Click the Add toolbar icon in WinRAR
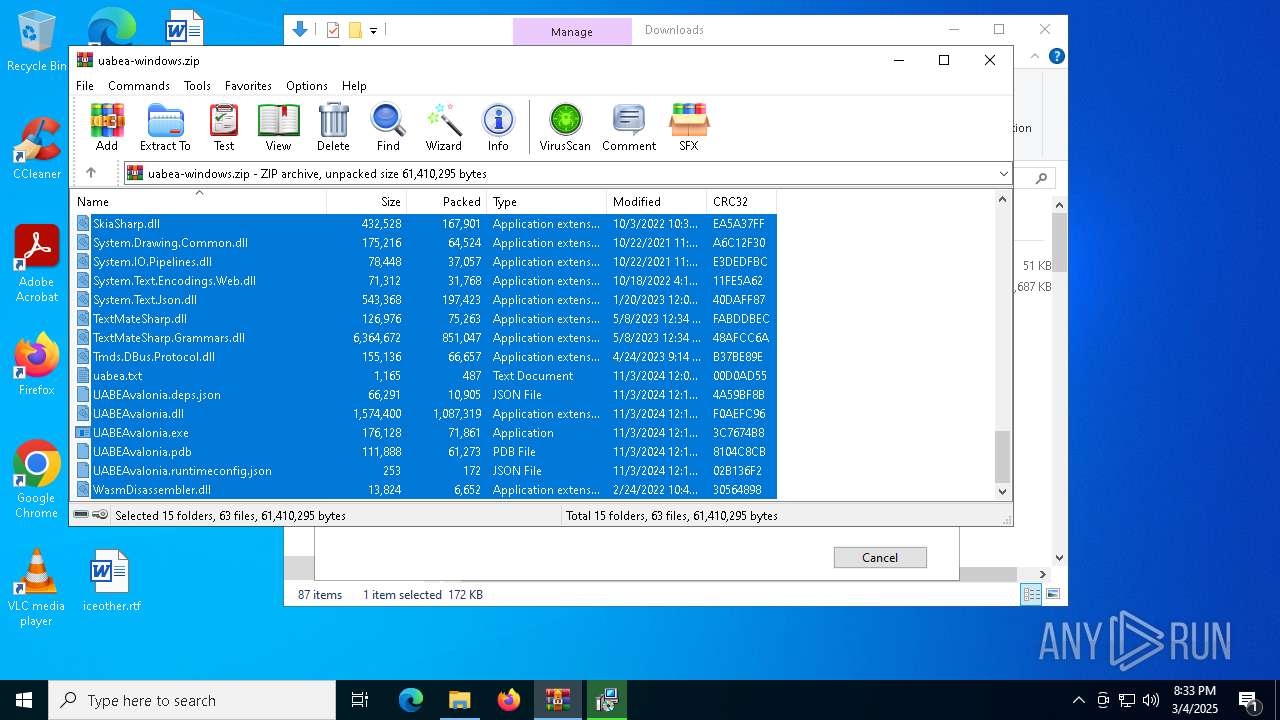This screenshot has width=1280, height=720. point(107,127)
